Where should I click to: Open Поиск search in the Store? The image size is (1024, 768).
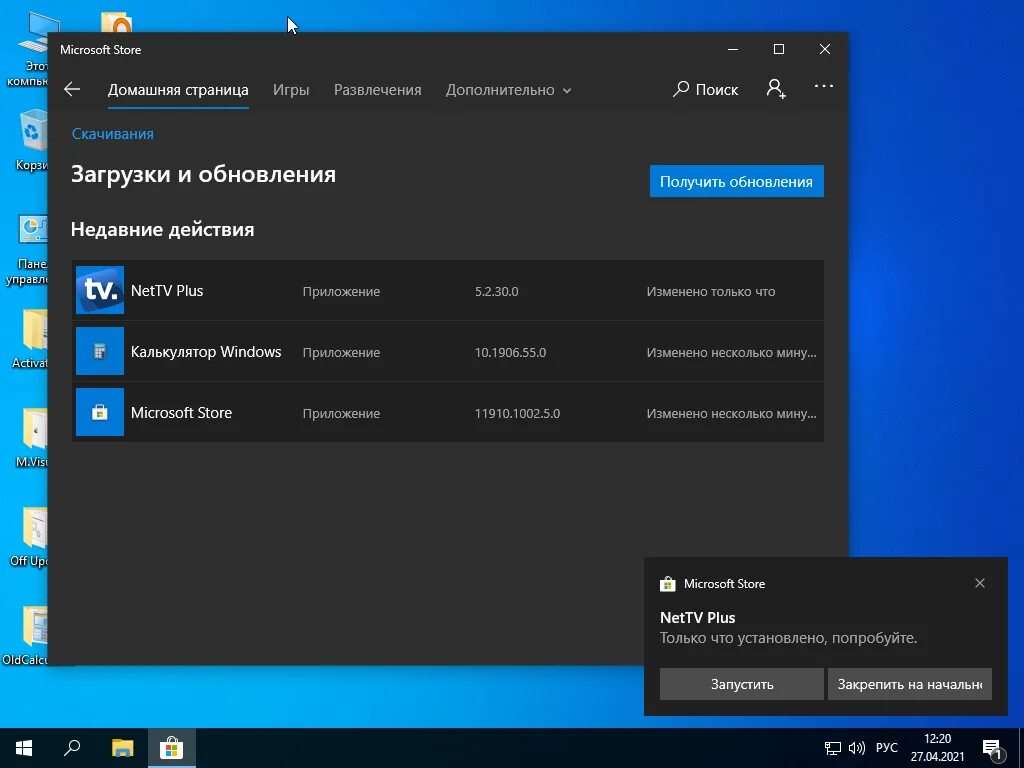706,89
